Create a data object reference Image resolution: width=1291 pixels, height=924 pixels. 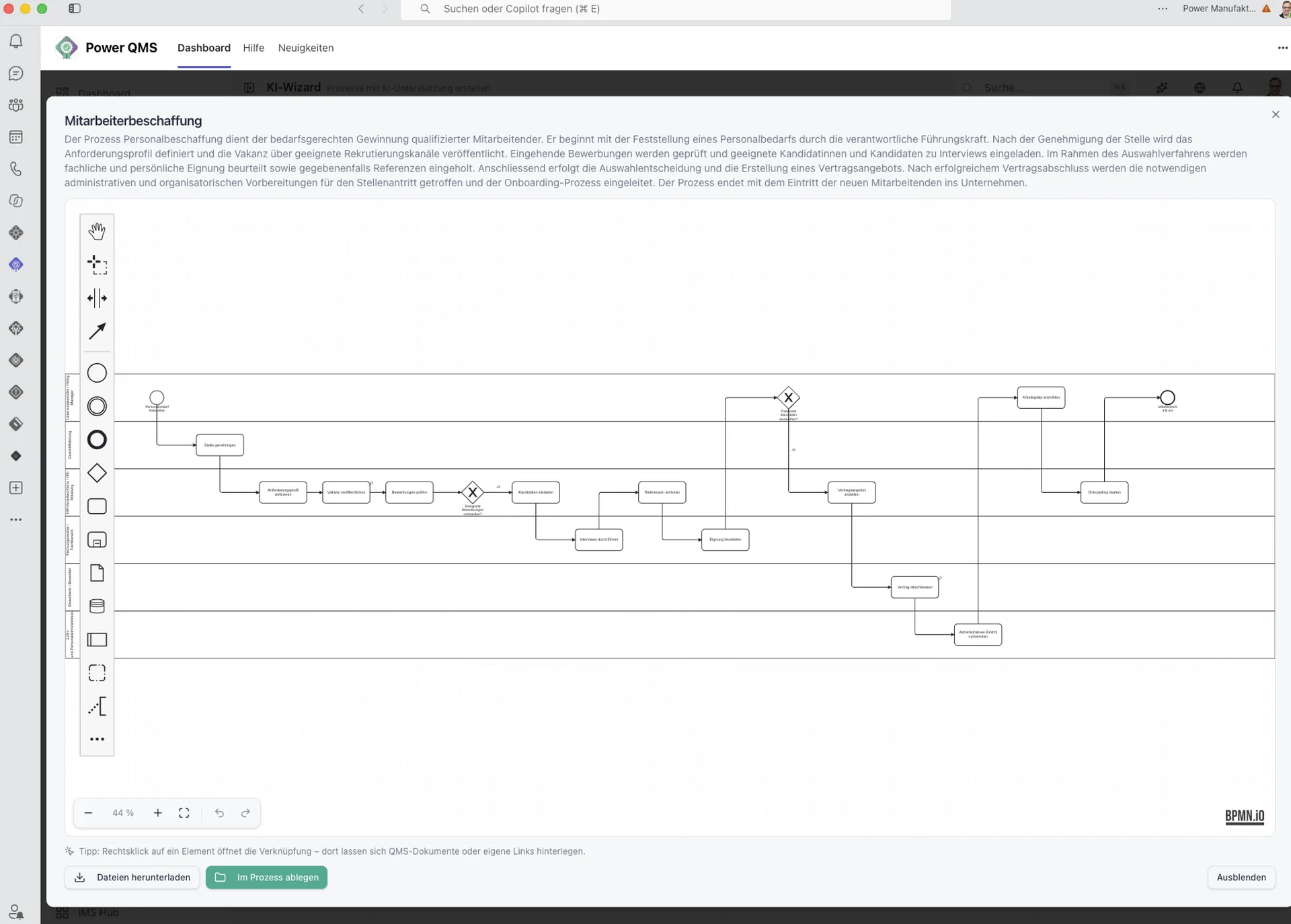coord(97,573)
